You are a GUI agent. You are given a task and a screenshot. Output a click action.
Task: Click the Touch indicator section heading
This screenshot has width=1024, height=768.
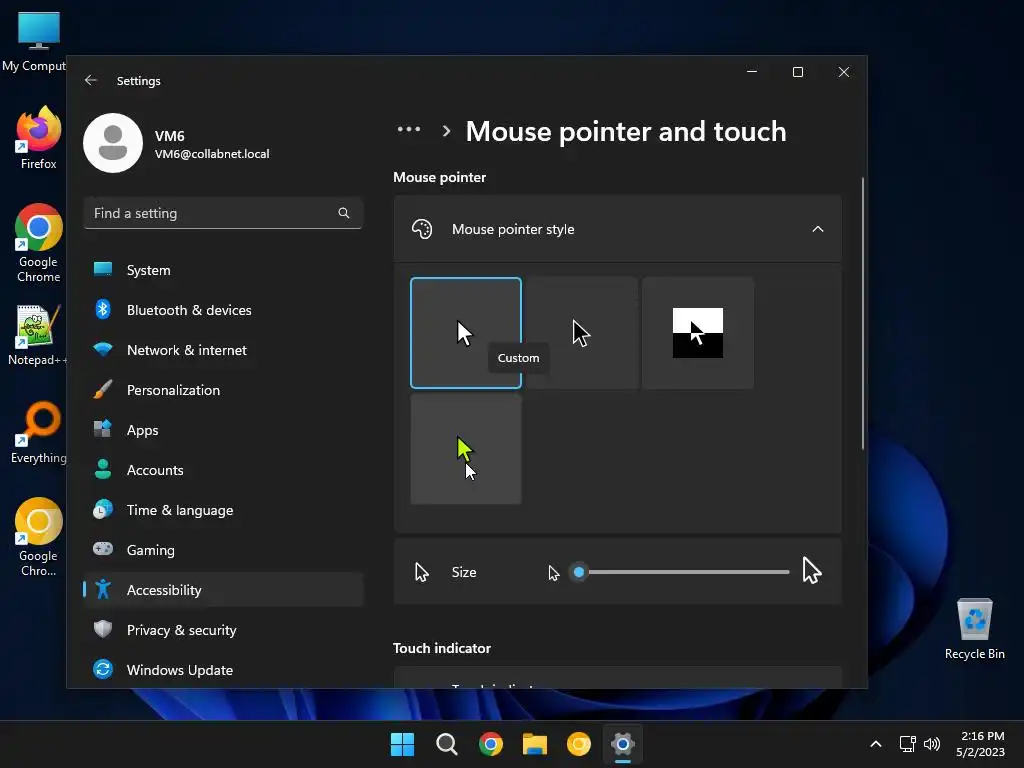click(442, 648)
